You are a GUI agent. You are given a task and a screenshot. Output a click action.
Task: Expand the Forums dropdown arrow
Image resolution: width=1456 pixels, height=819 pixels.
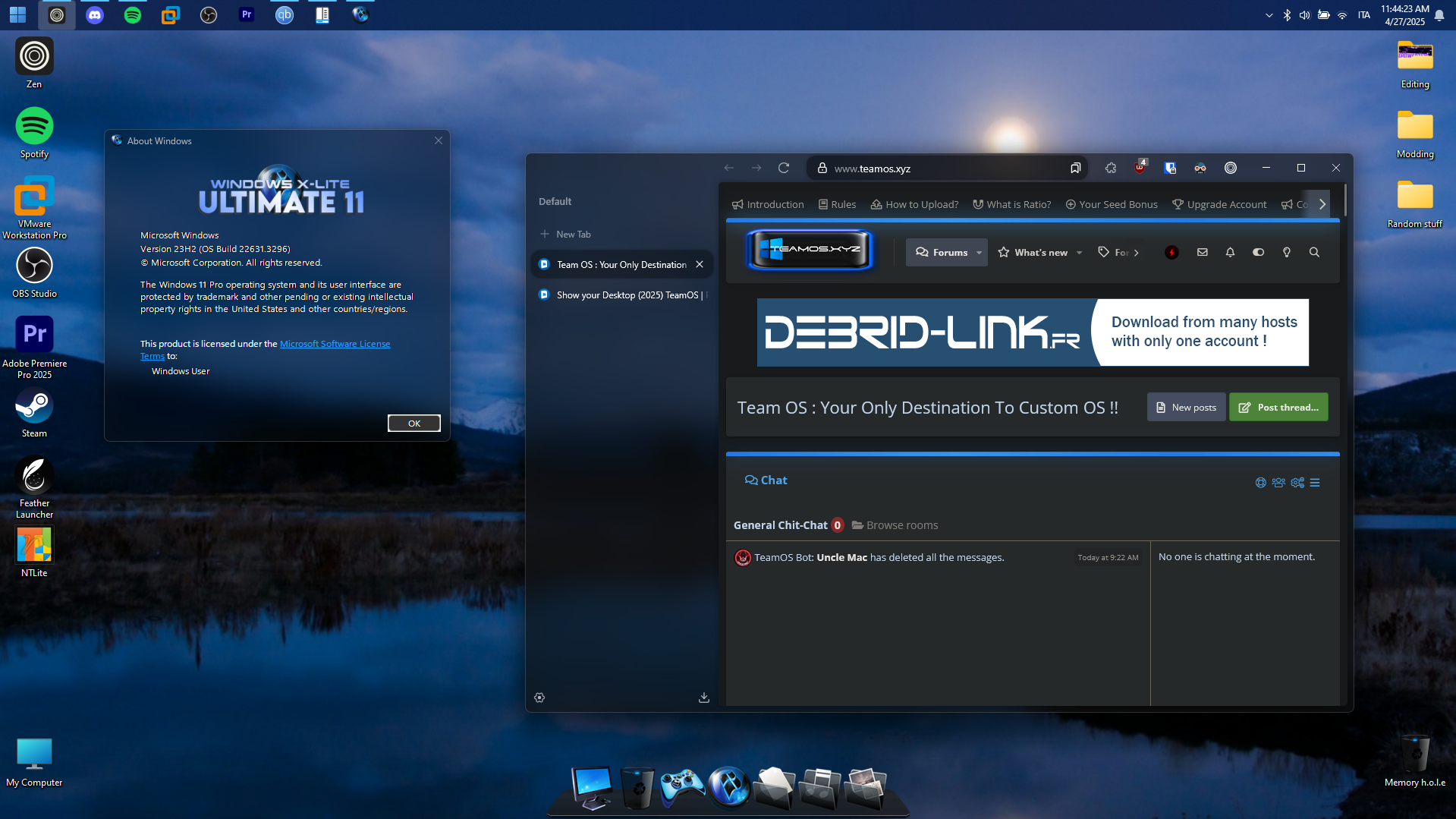pyautogui.click(x=979, y=253)
